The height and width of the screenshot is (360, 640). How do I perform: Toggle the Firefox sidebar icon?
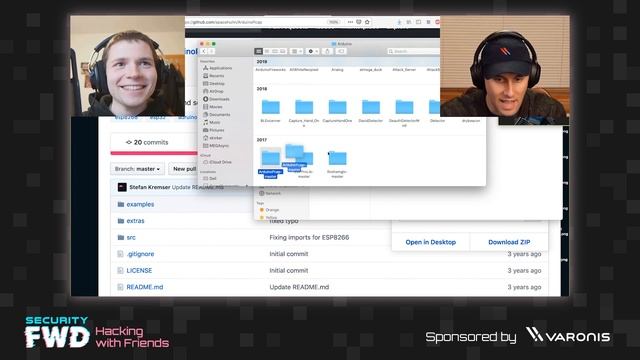point(418,22)
